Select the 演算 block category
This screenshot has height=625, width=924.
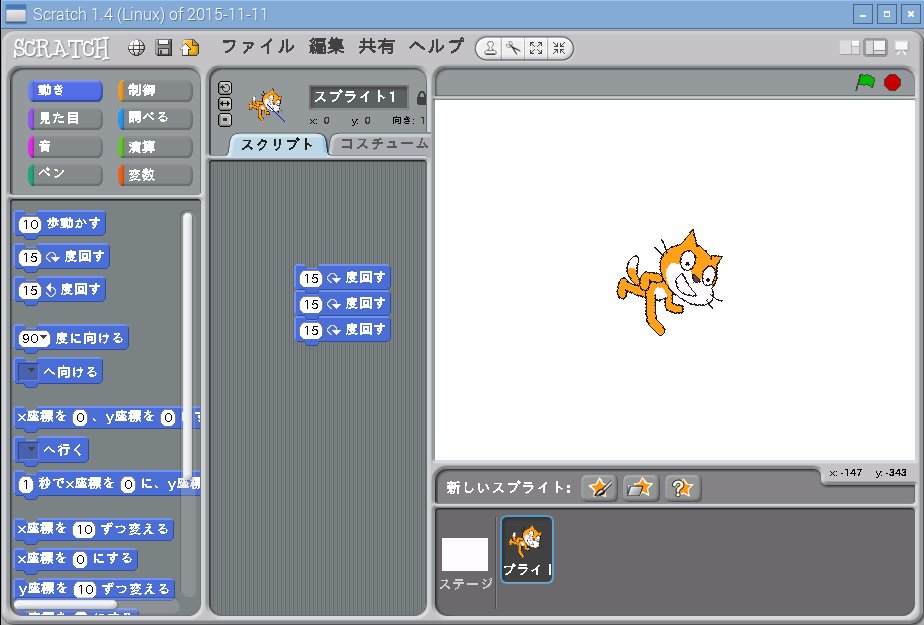155,147
